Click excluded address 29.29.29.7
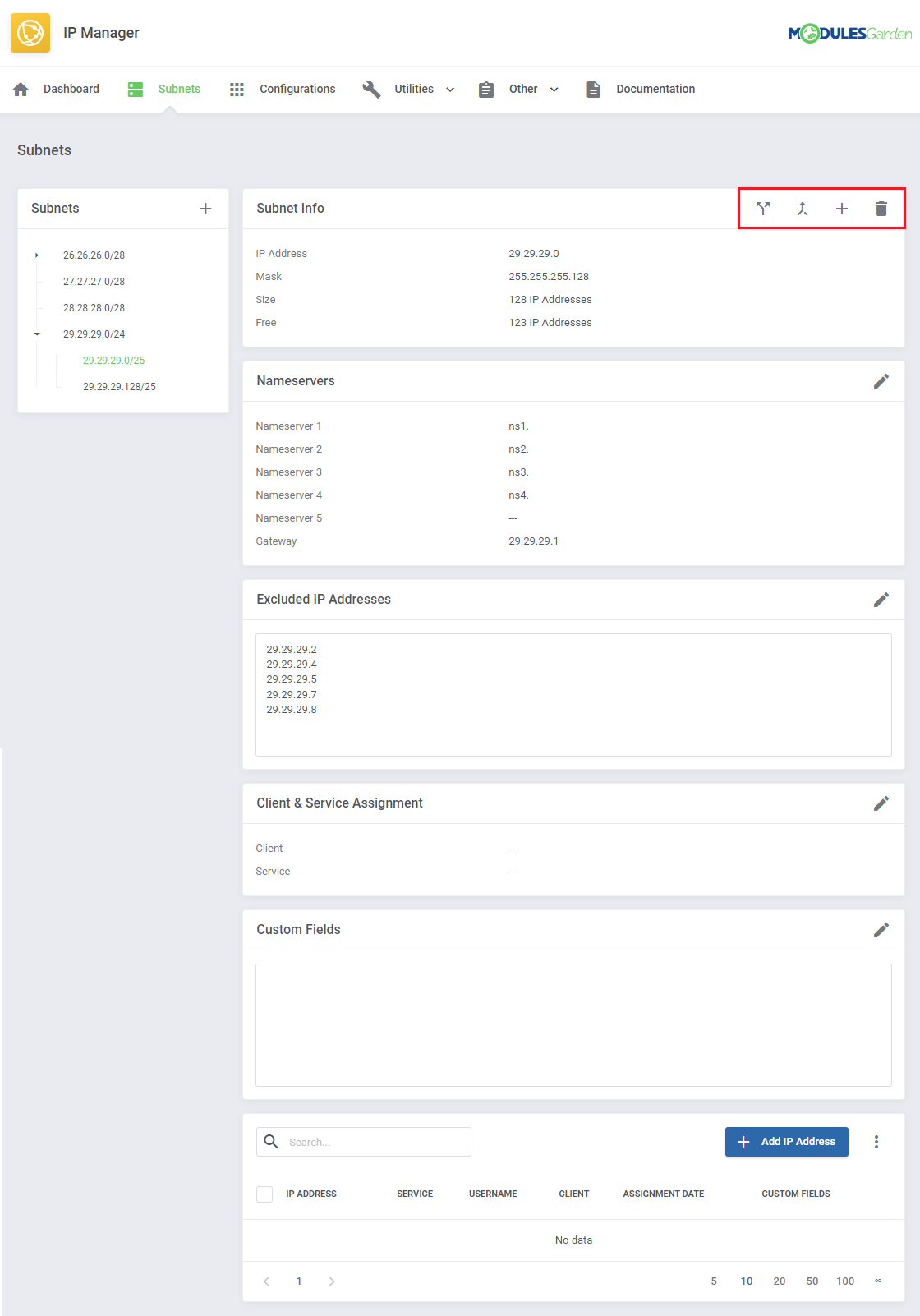Screen dimensions: 920x1316 (x=292, y=695)
